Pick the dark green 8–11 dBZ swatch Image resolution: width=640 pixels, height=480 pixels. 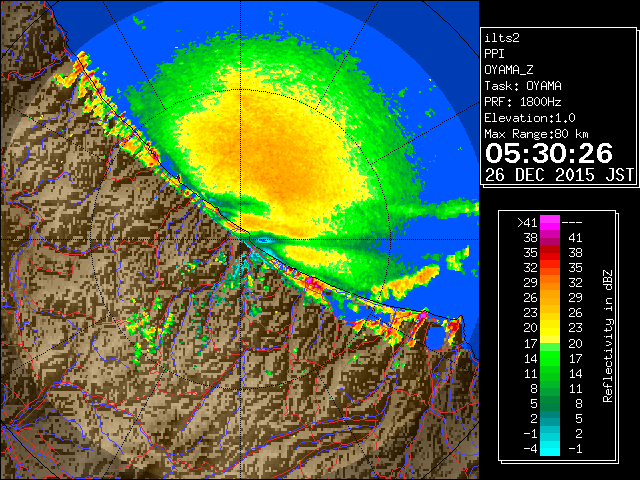(550, 389)
